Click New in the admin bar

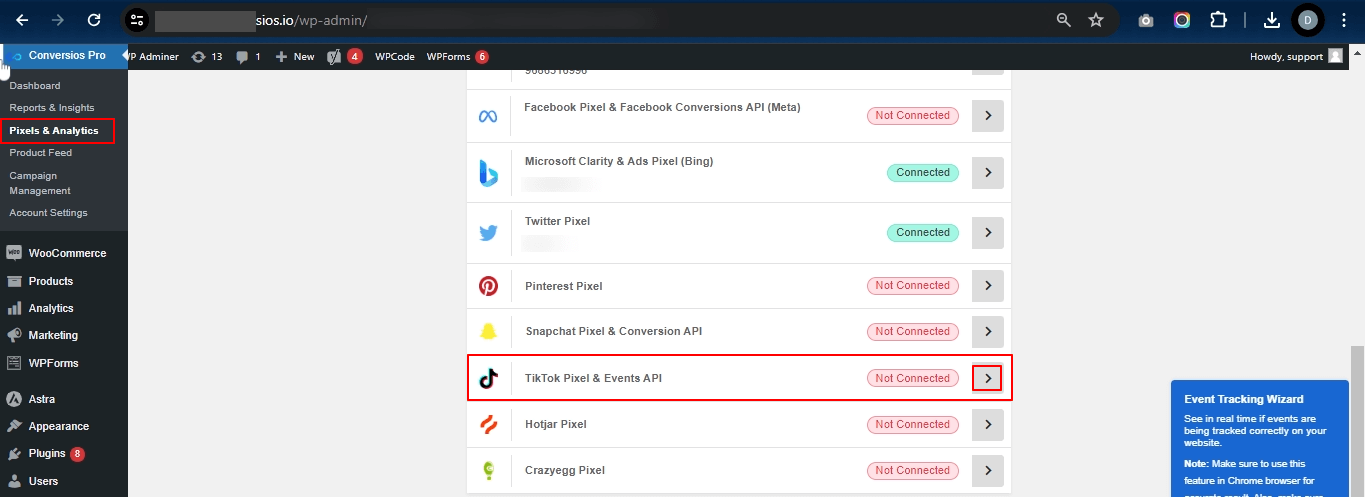[x=295, y=57]
